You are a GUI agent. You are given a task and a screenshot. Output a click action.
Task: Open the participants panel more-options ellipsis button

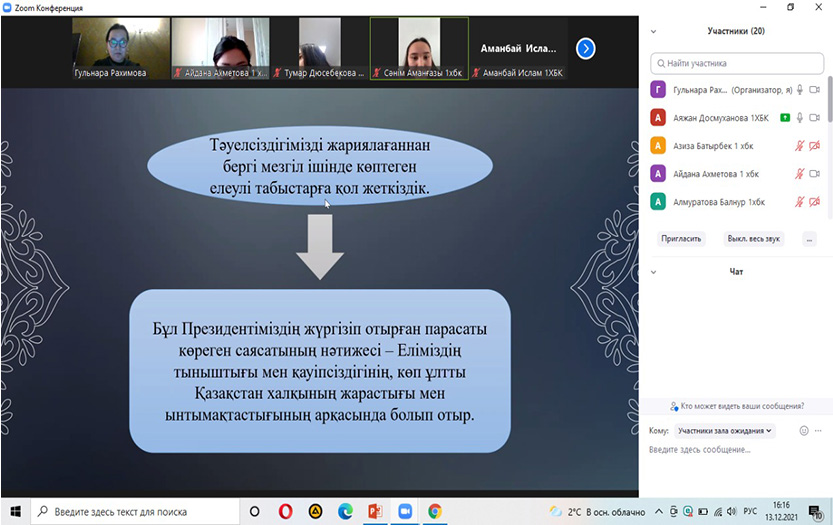tap(809, 239)
